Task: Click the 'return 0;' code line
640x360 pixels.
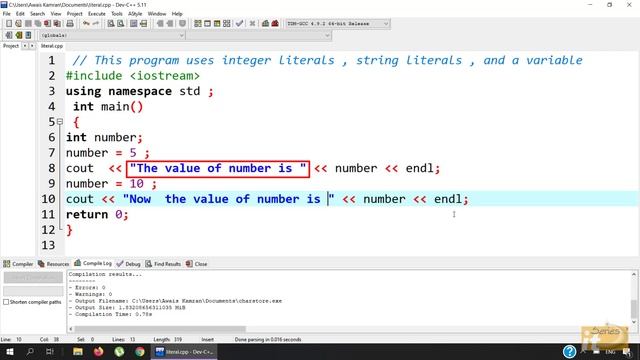Action: 97,214
